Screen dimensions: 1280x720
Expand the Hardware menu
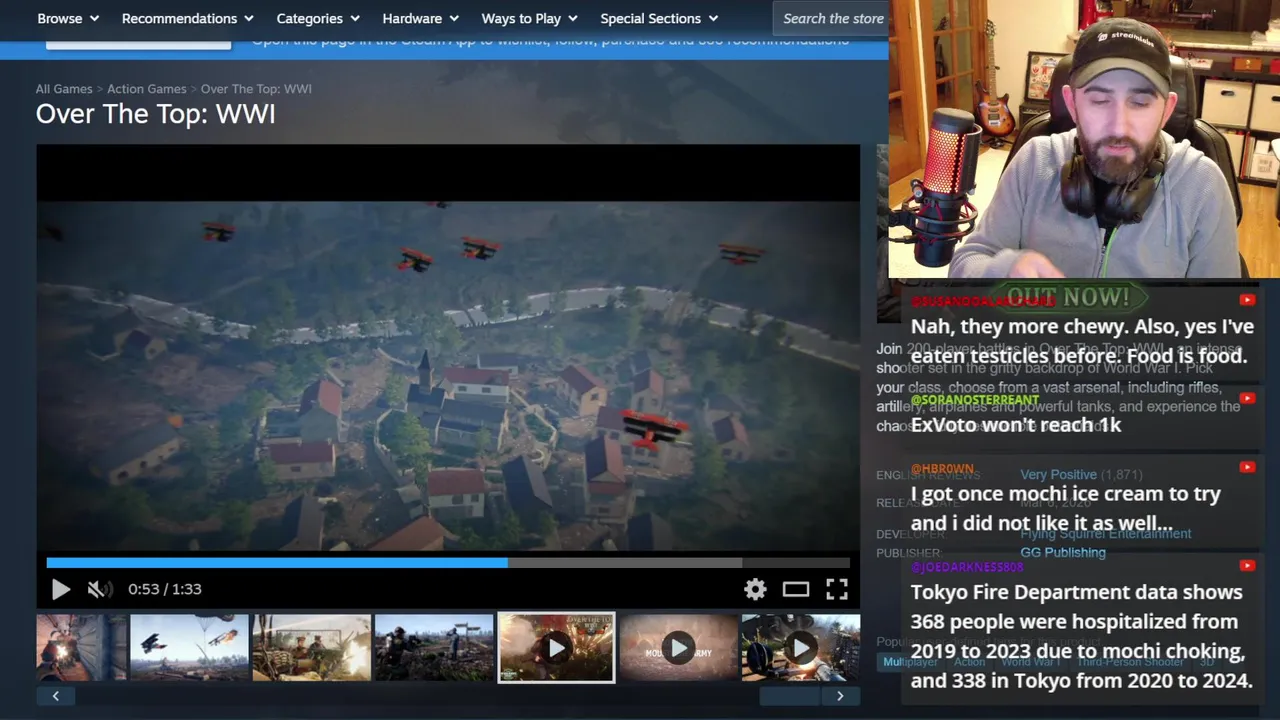(420, 18)
